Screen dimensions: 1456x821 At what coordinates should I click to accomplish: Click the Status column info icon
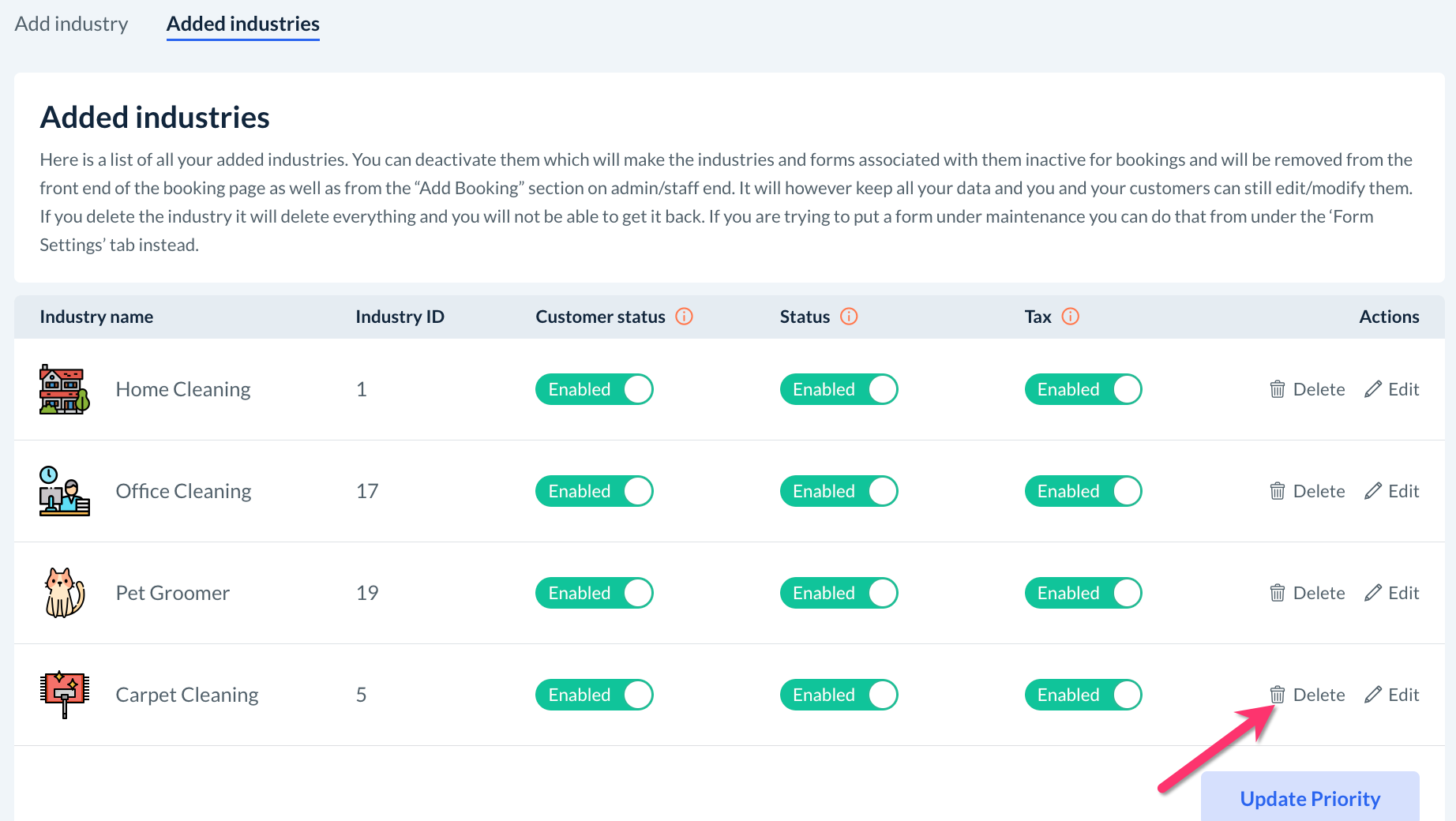pyautogui.click(x=849, y=317)
